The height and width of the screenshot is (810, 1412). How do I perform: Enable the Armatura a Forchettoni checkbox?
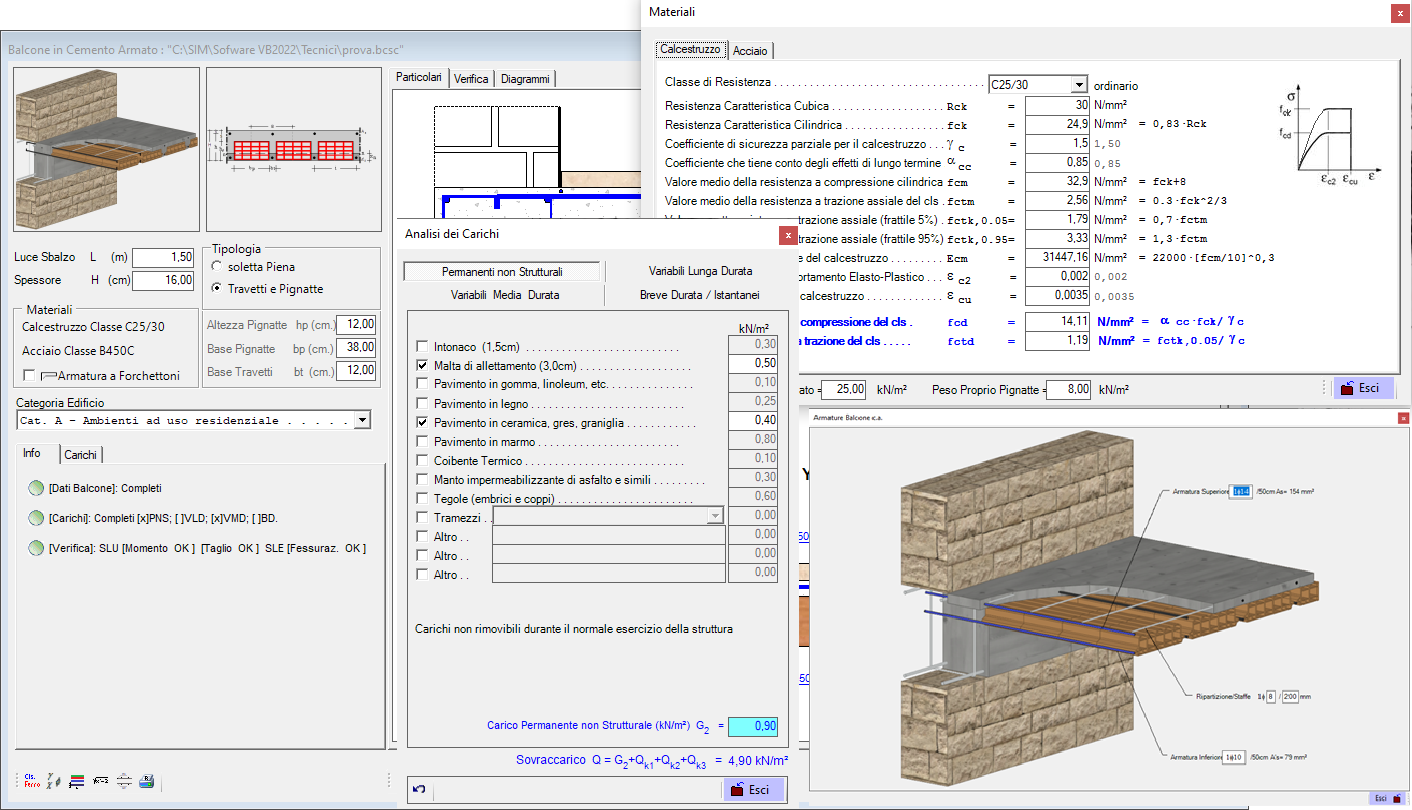29,376
